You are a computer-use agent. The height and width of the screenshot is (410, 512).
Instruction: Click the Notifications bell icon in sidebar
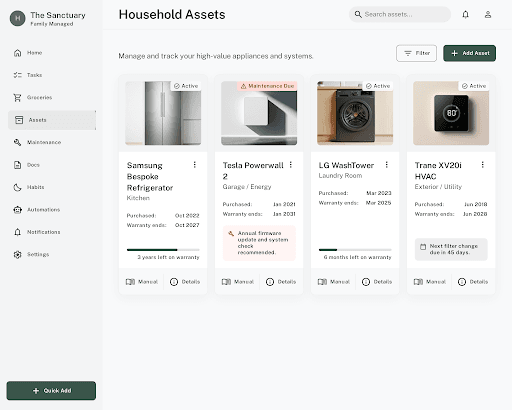point(18,232)
